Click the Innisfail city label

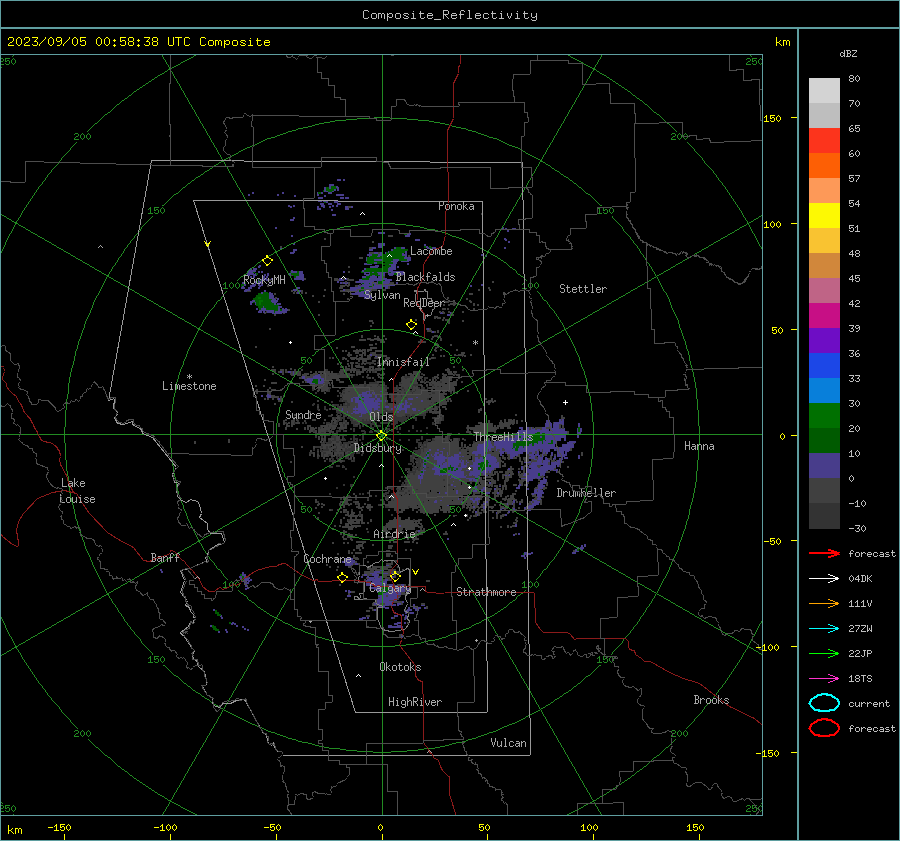pos(403,362)
